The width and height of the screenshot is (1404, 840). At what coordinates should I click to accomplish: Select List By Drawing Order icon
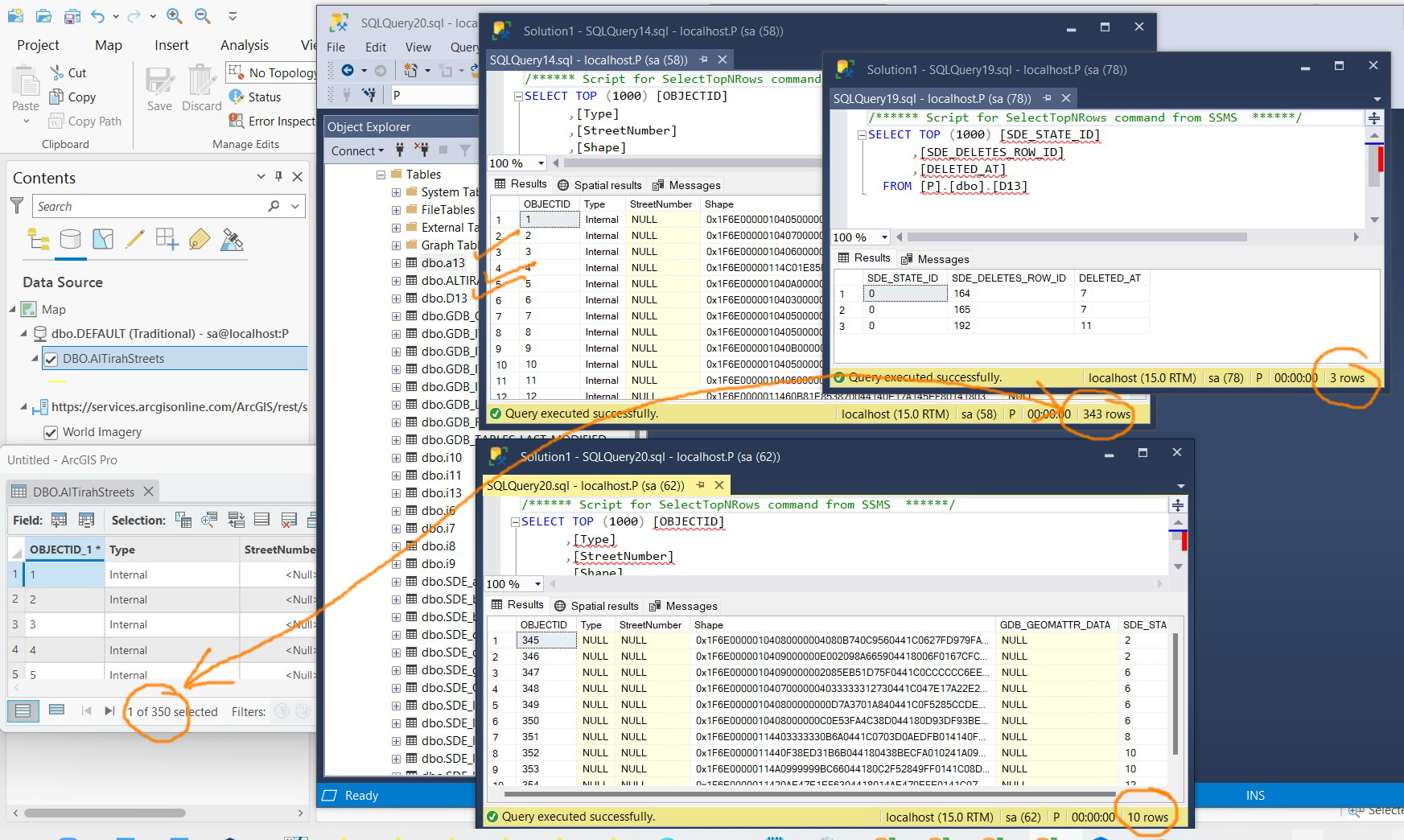pyautogui.click(x=39, y=239)
